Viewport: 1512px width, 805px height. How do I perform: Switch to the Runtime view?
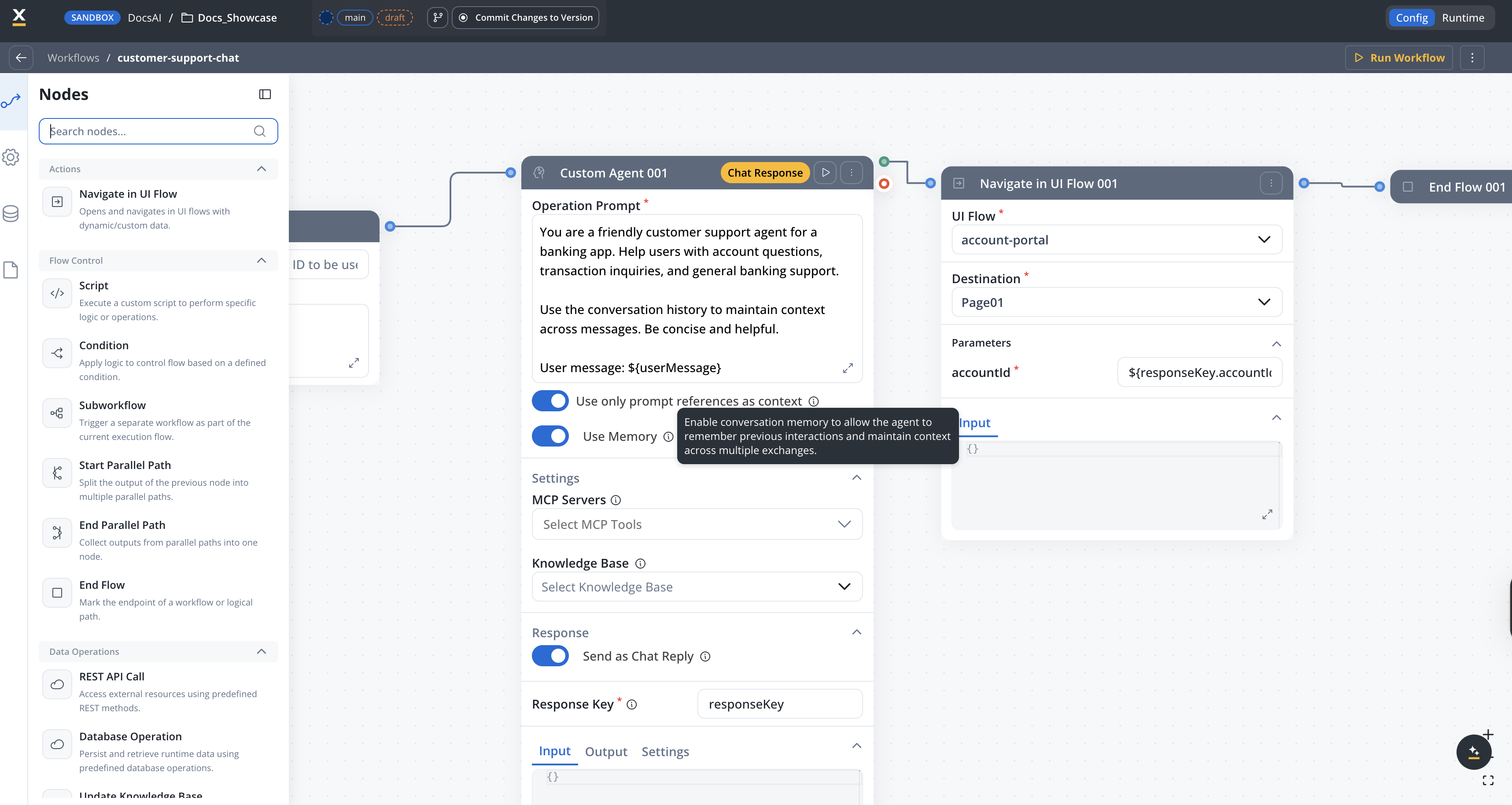tap(1463, 18)
